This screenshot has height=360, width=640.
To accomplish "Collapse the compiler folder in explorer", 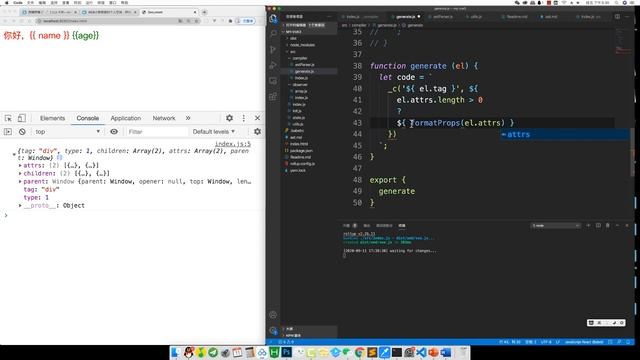I will coord(299,58).
